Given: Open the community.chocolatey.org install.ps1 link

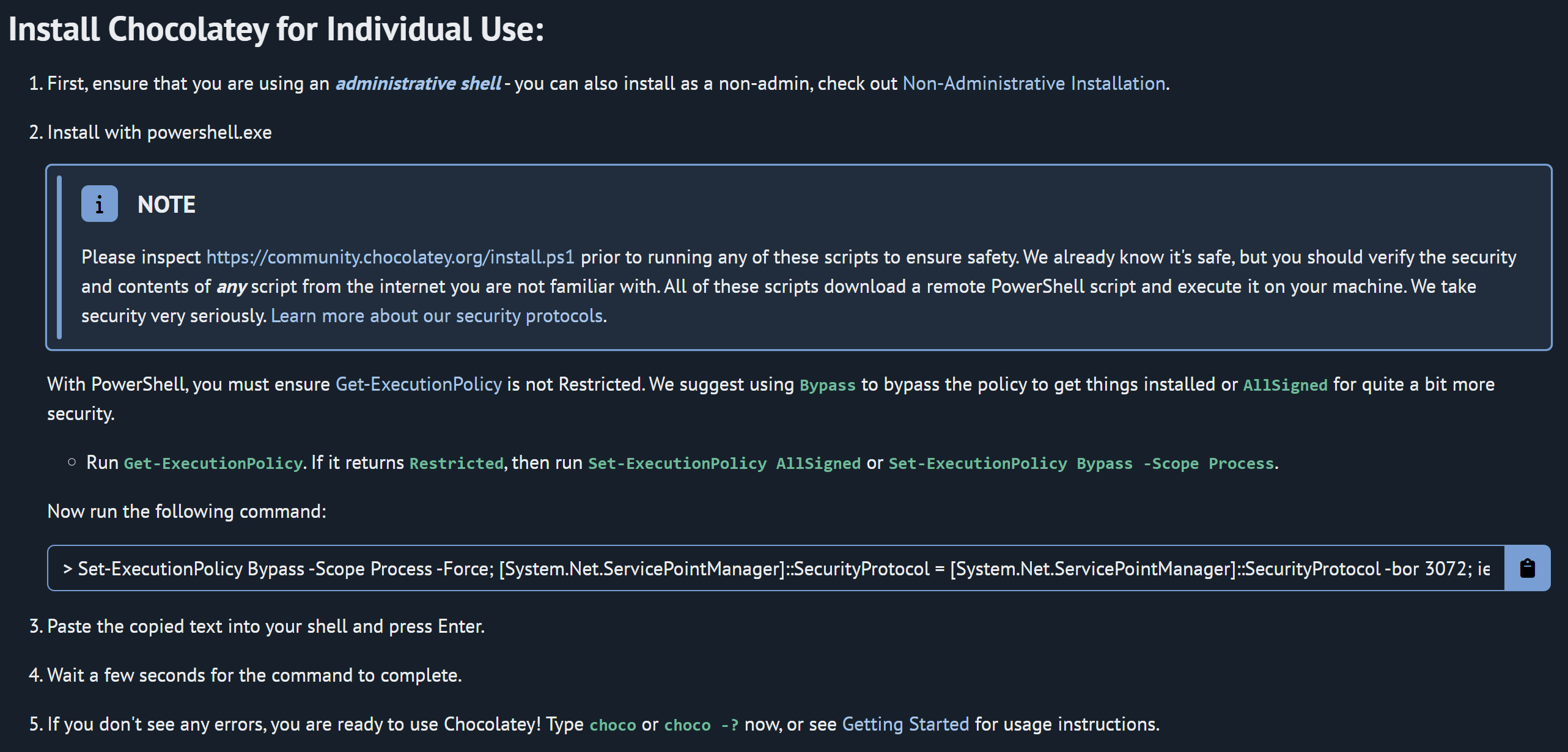Looking at the screenshot, I should [x=390, y=257].
